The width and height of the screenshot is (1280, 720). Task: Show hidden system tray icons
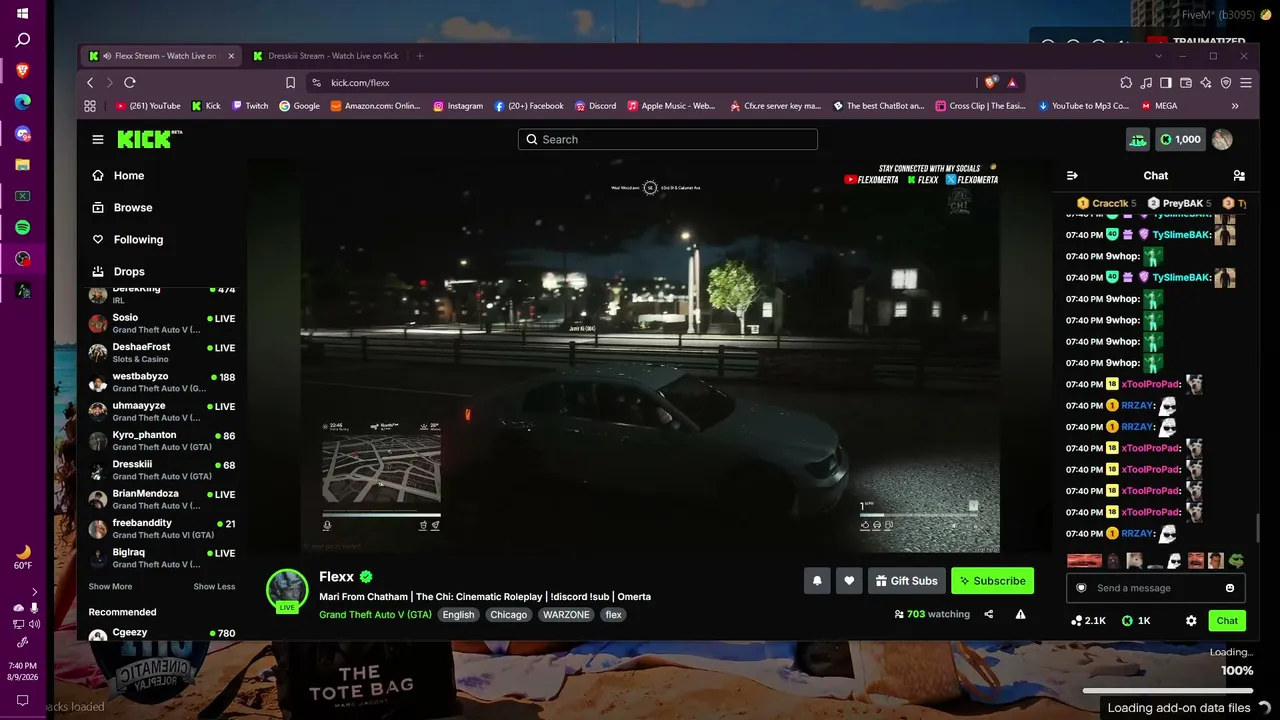click(34, 592)
